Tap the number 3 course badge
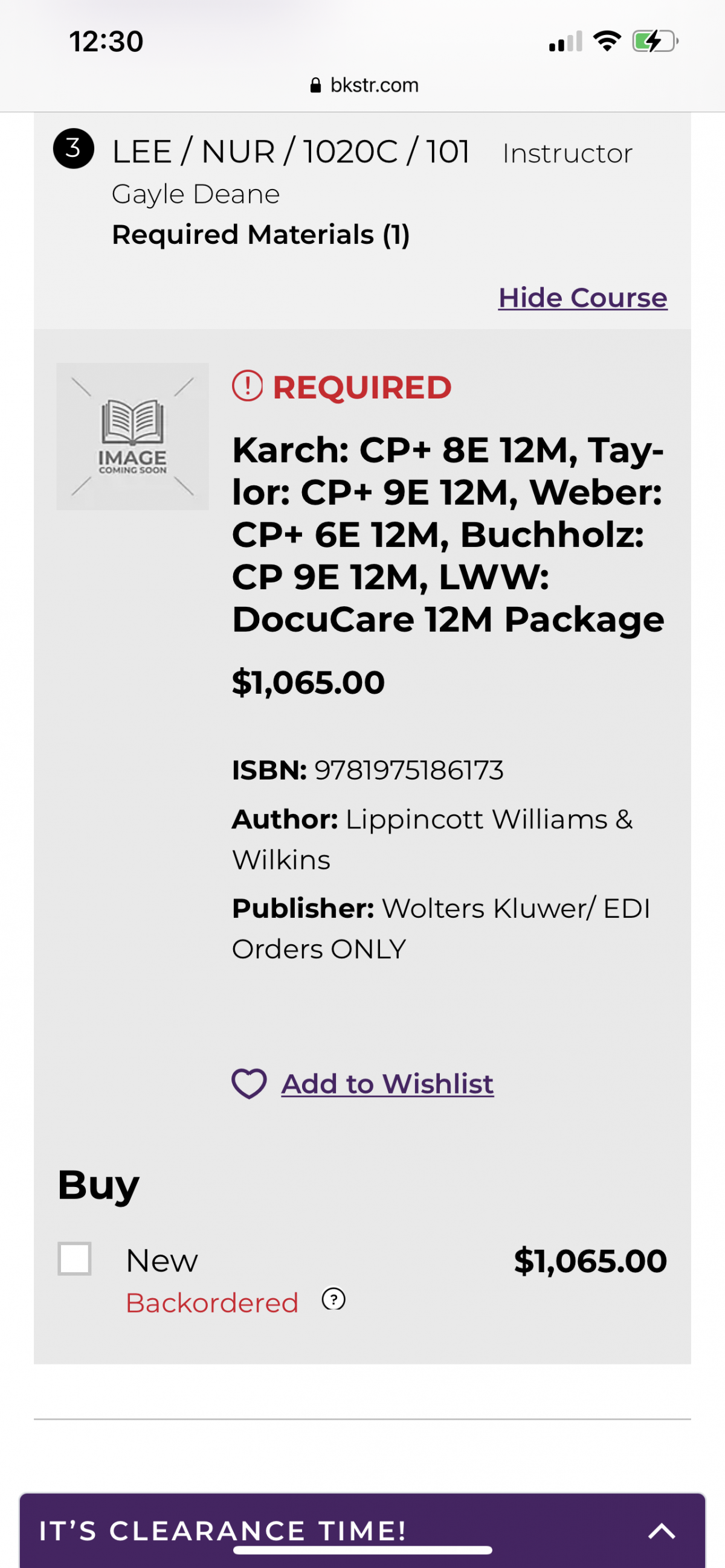 click(73, 148)
